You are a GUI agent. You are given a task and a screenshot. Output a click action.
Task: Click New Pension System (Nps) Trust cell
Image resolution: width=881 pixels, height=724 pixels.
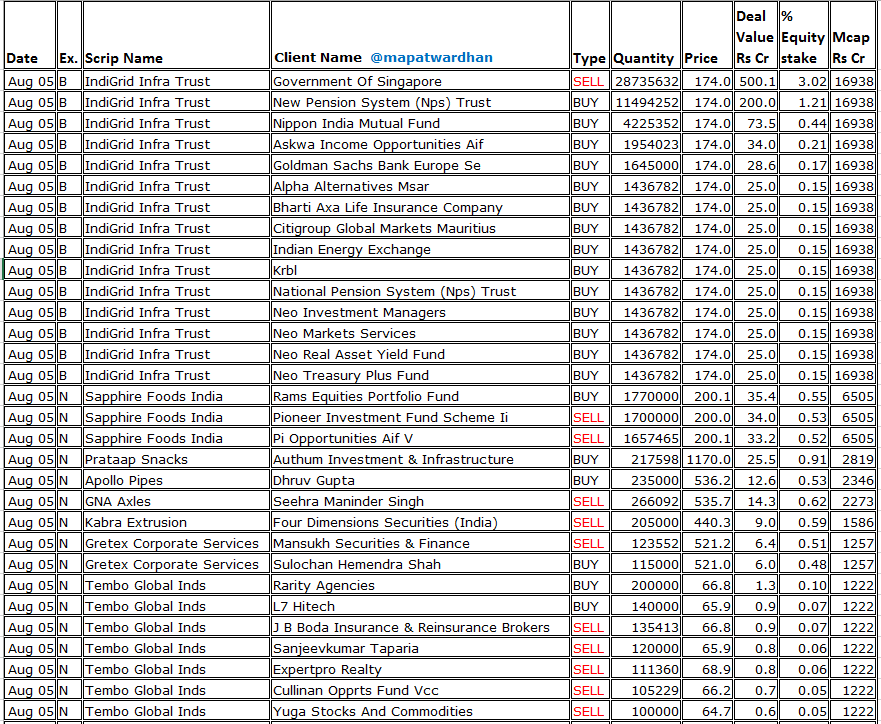(420, 102)
